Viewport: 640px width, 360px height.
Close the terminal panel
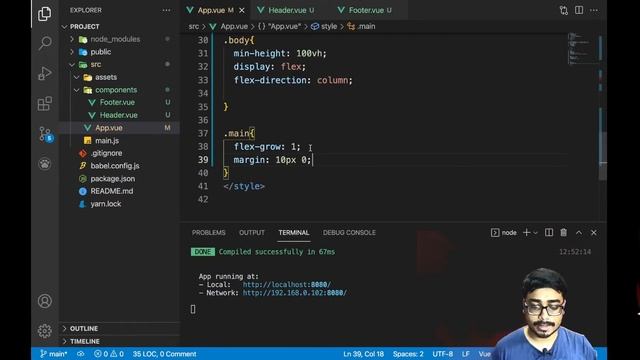(594, 232)
